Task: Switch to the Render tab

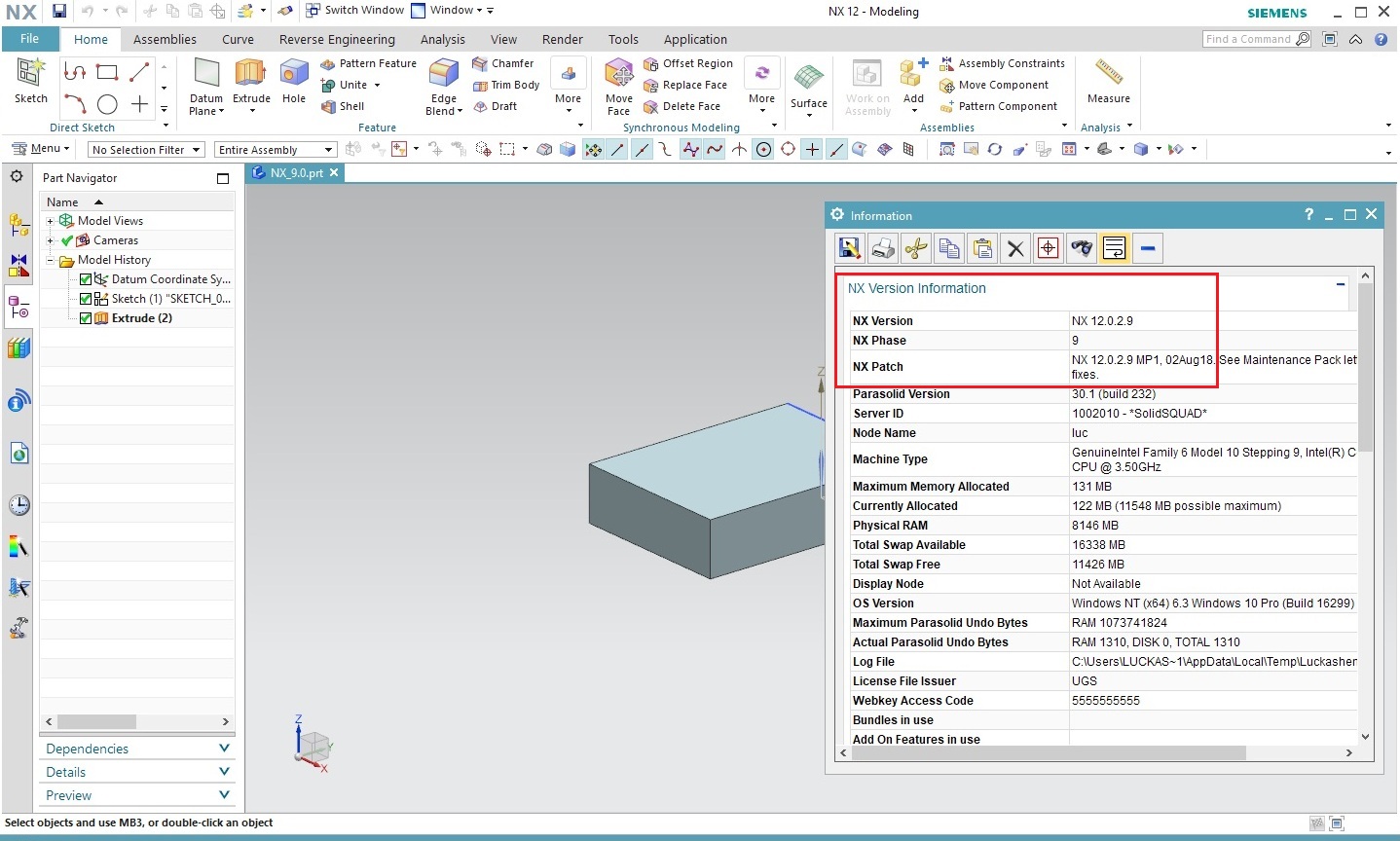Action: pyautogui.click(x=562, y=39)
